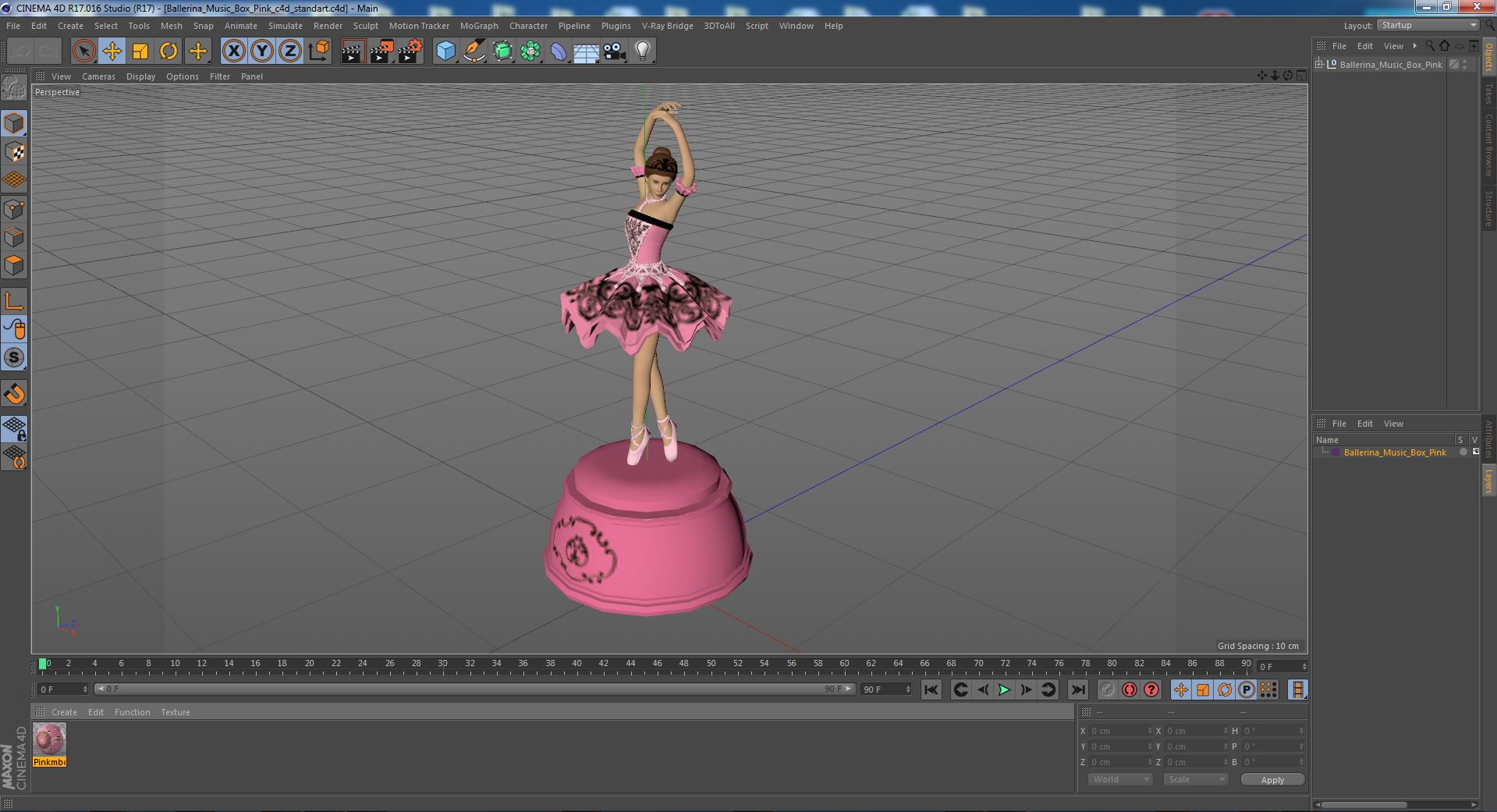Select the Move tool
Screen dimensions: 1497x812
click(112, 51)
